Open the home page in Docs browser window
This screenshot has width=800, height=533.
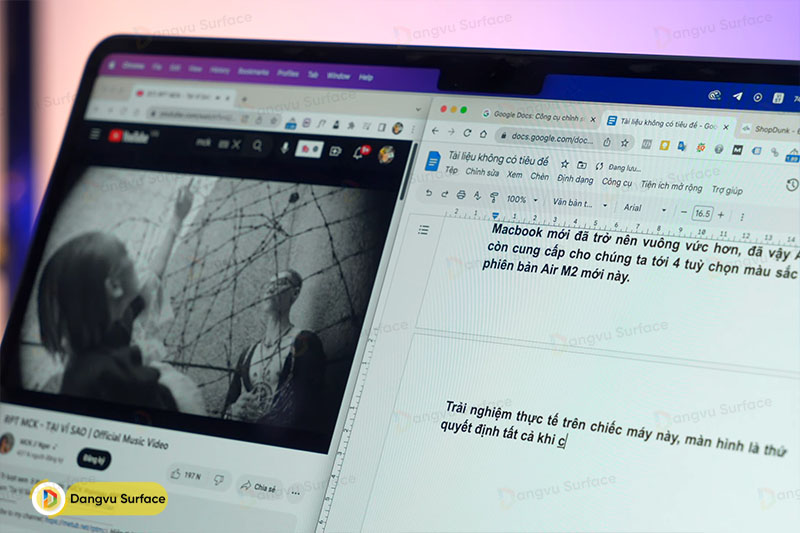click(x=483, y=134)
